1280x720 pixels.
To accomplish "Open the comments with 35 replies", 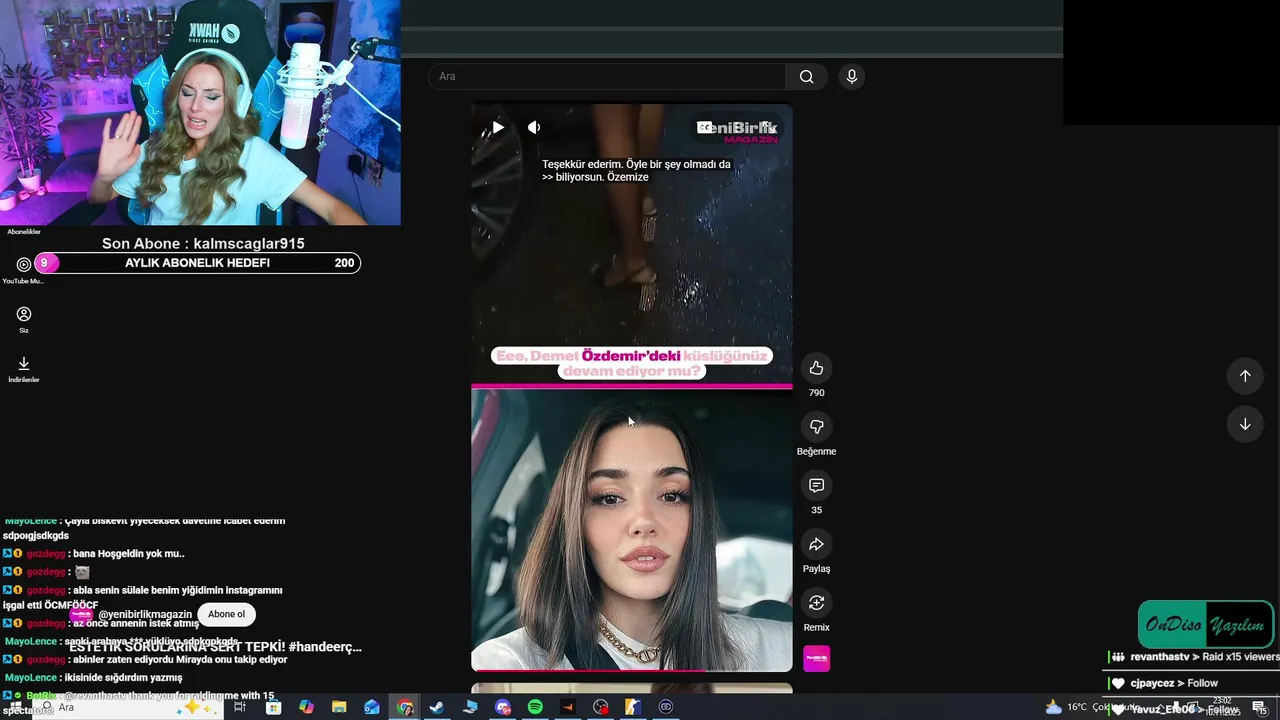I will pyautogui.click(x=816, y=485).
